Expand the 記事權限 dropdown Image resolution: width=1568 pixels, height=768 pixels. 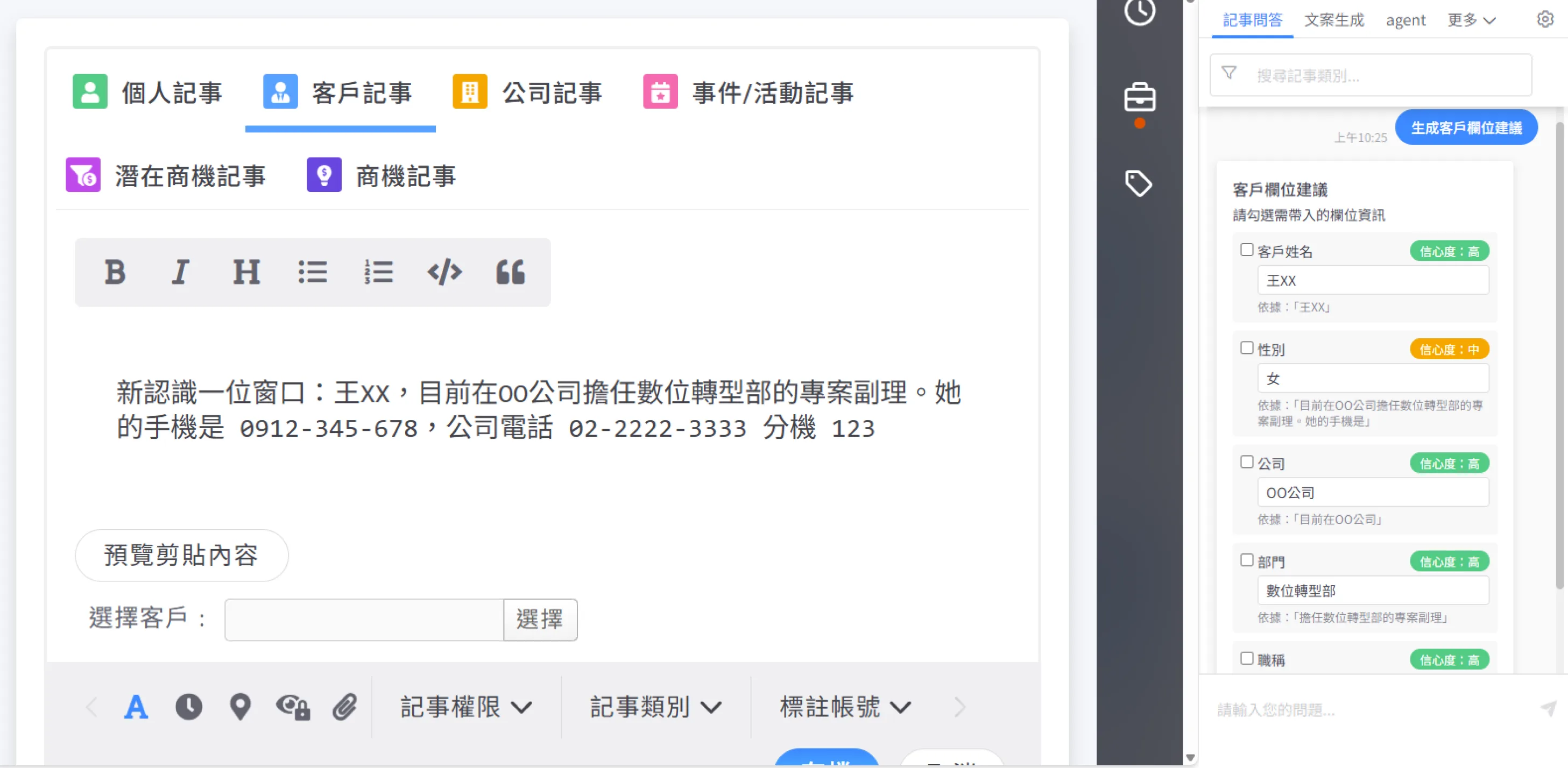(x=467, y=707)
